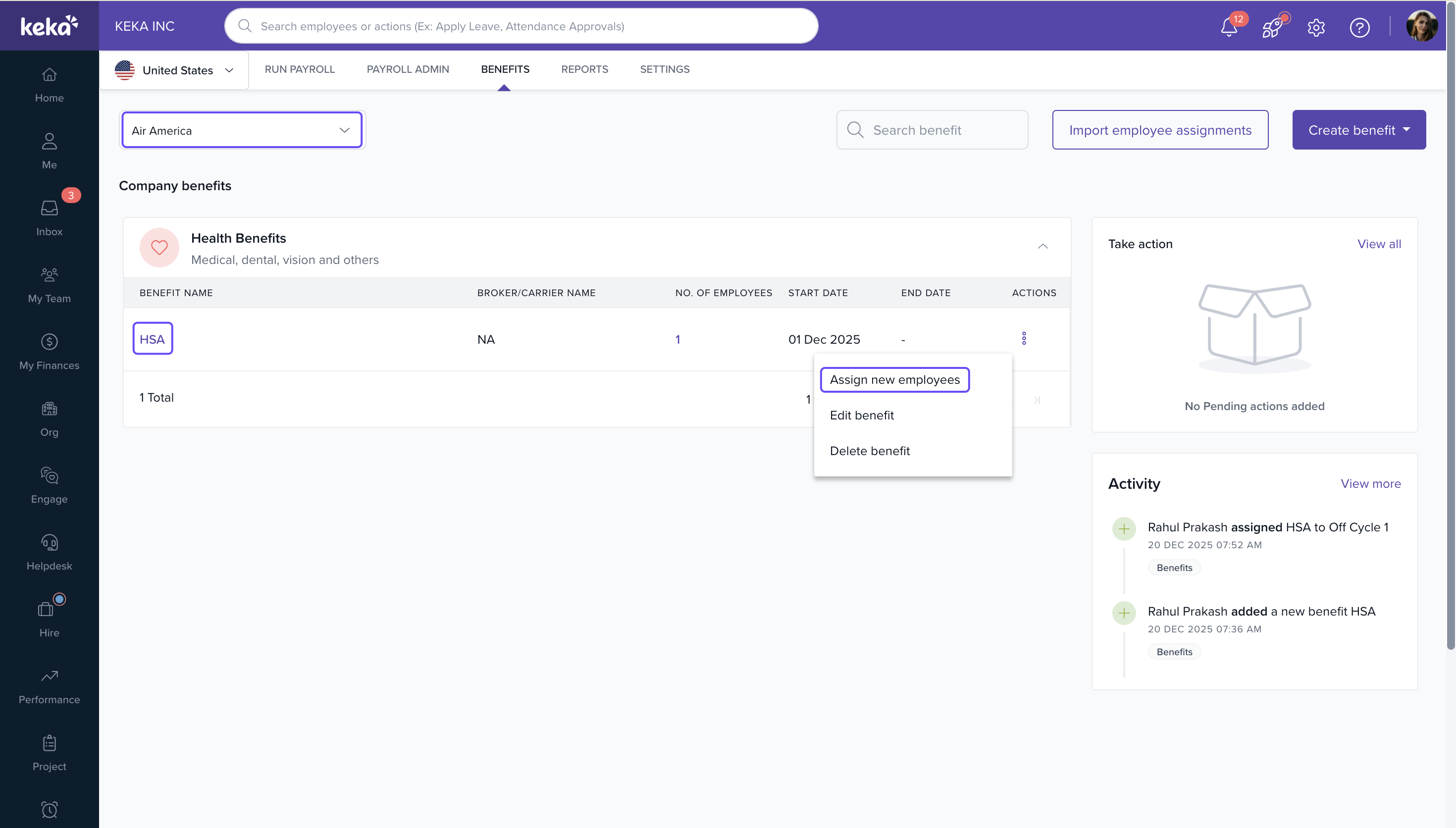Collapse the Health Benefits section chevron
Screen dimensions: 1456x828
click(x=1042, y=246)
